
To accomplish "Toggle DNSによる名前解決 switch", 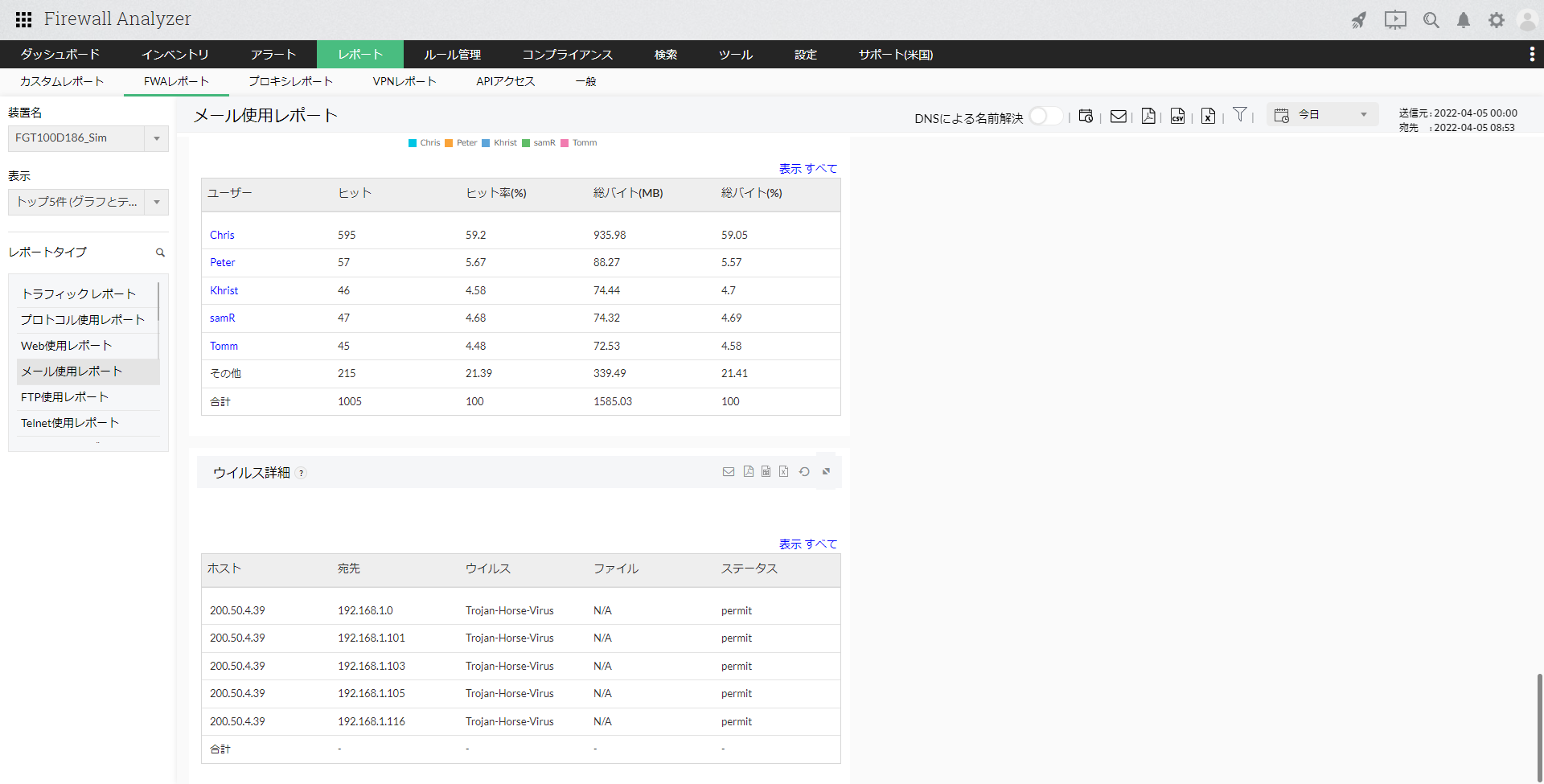I will pyautogui.click(x=1045, y=116).
